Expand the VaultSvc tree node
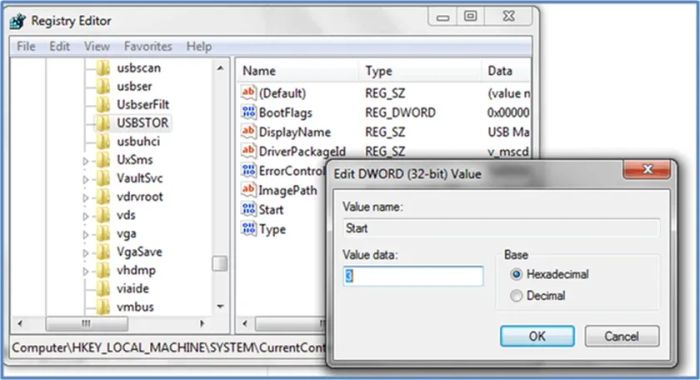Image resolution: width=700 pixels, height=380 pixels. pyautogui.click(x=86, y=179)
